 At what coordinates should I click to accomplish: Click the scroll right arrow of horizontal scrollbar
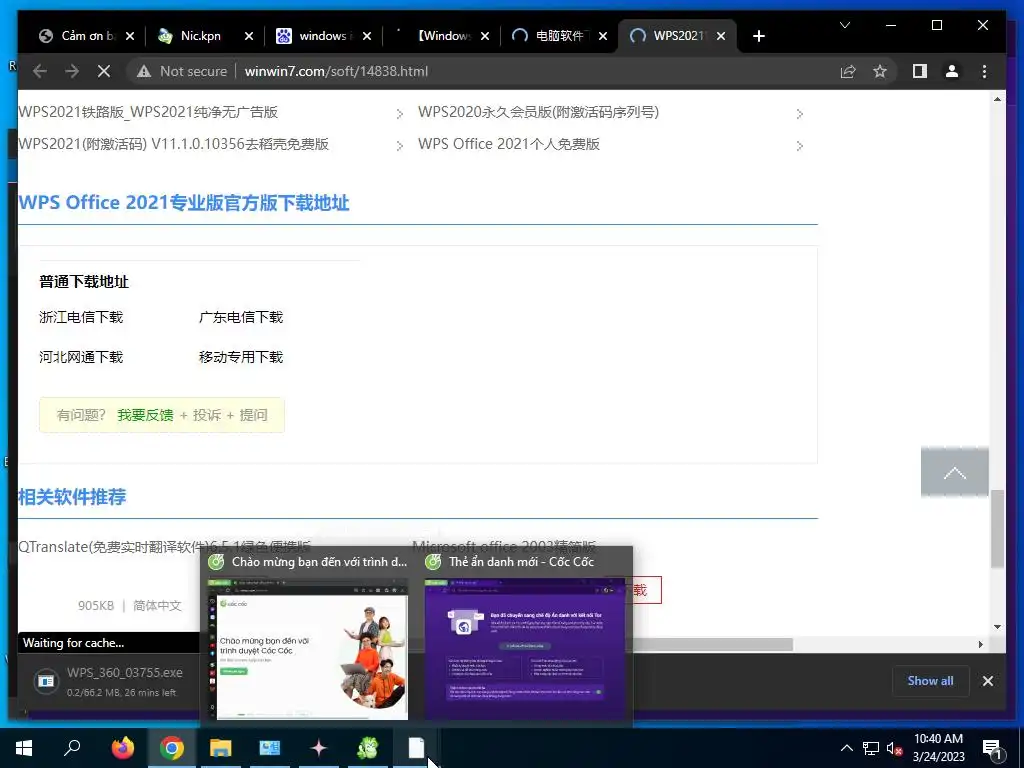coord(980,645)
